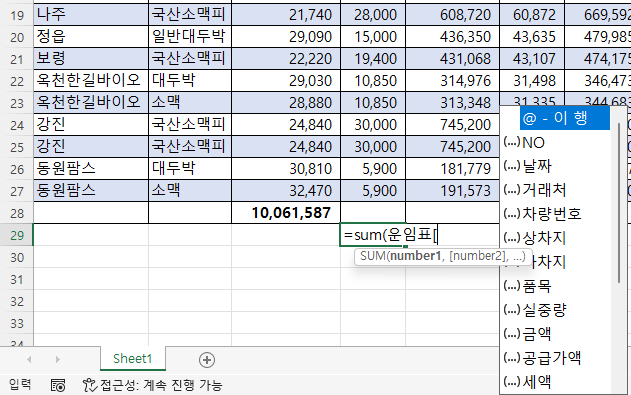Click the 일반대두박 cell
Image resolution: width=631 pixels, height=395 pixels.
coord(190,37)
